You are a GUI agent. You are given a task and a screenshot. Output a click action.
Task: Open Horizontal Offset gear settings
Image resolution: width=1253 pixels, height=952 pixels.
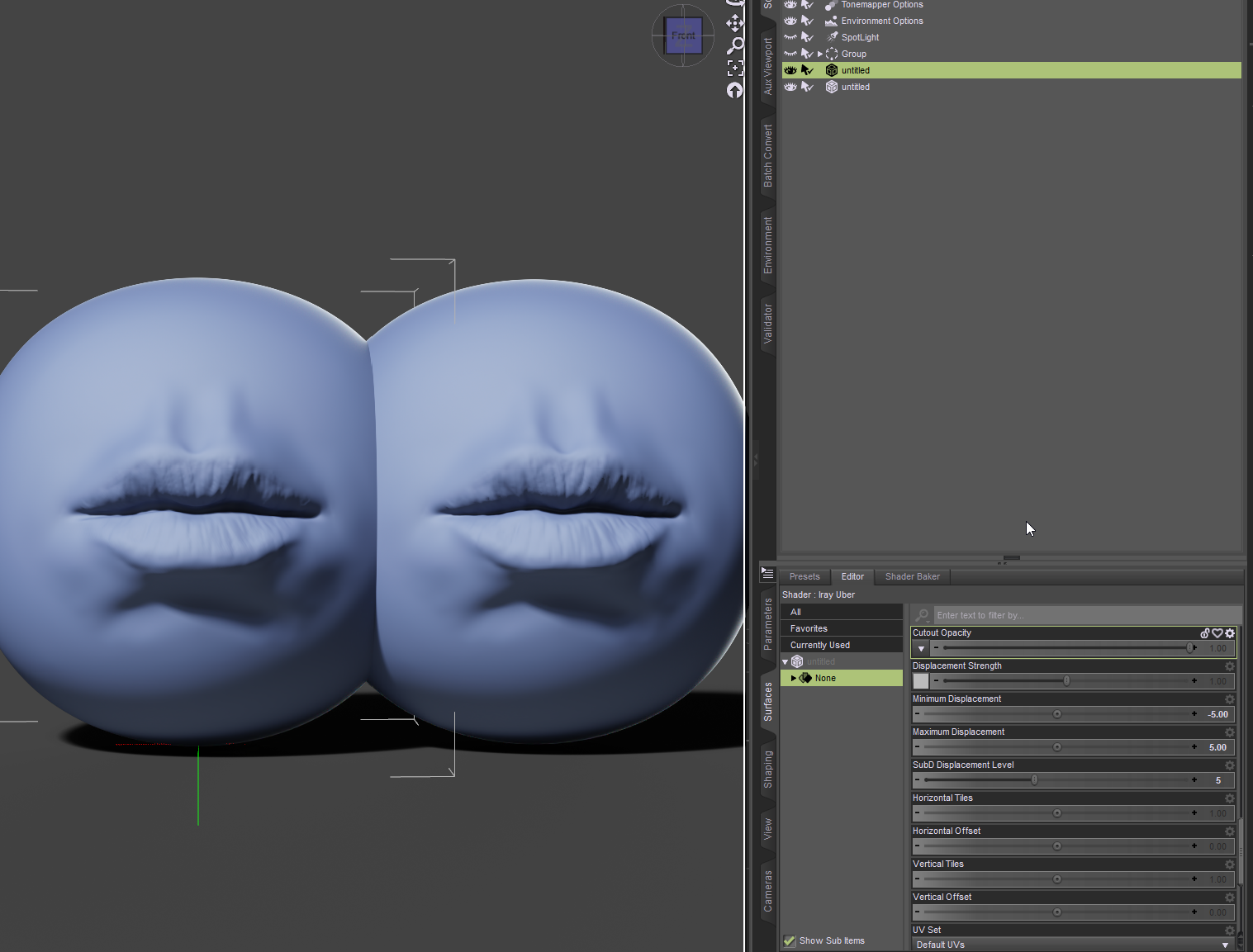pyautogui.click(x=1230, y=831)
